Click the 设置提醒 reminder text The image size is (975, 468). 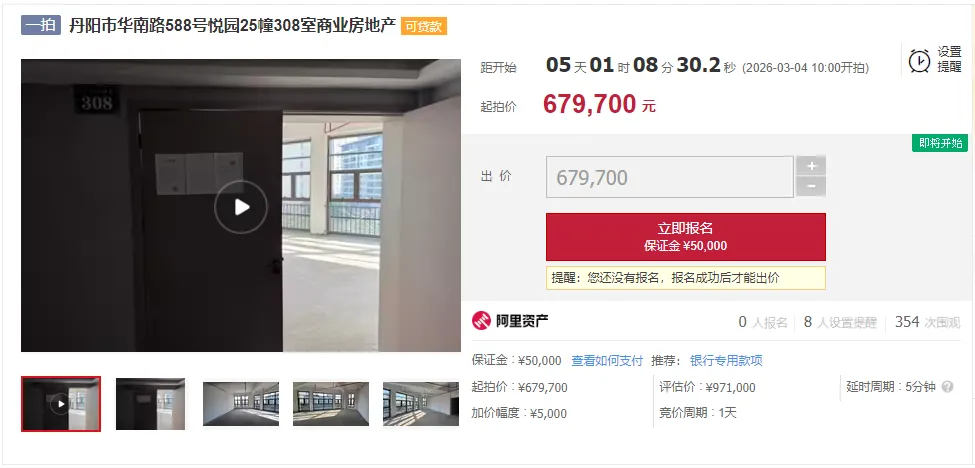(950, 60)
